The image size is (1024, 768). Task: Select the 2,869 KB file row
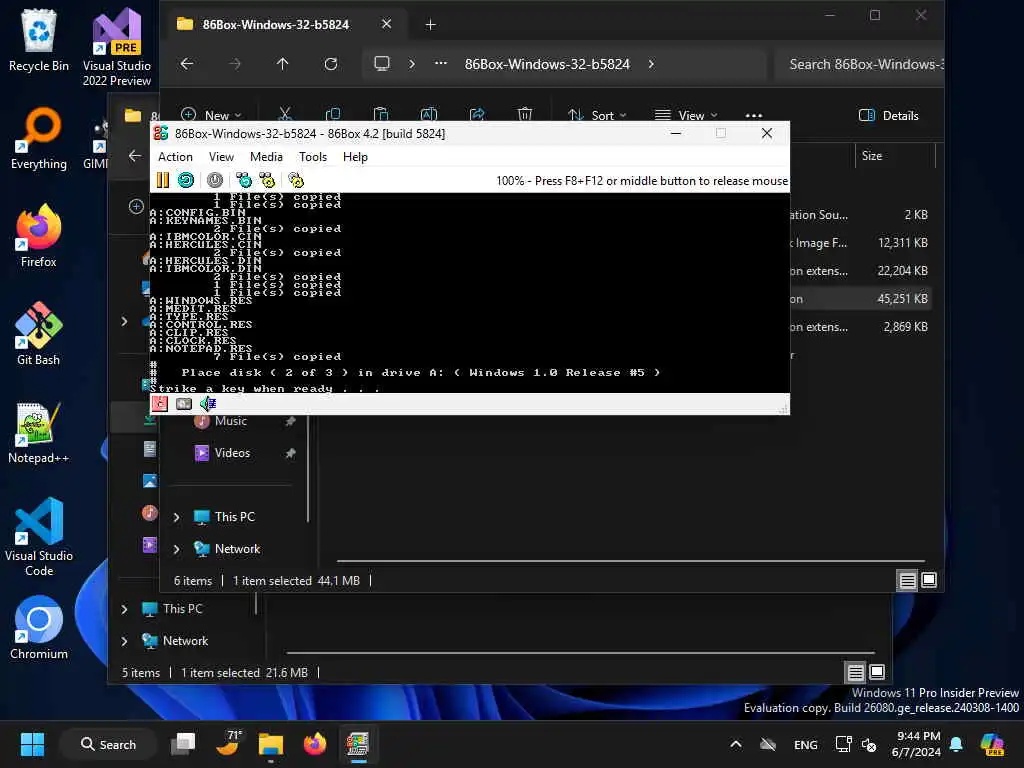point(861,327)
